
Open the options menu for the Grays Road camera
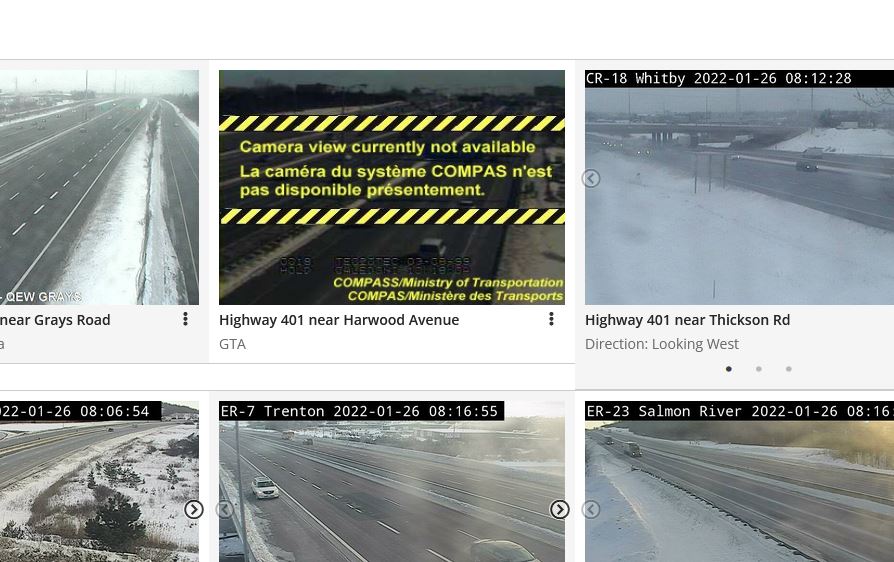point(185,319)
